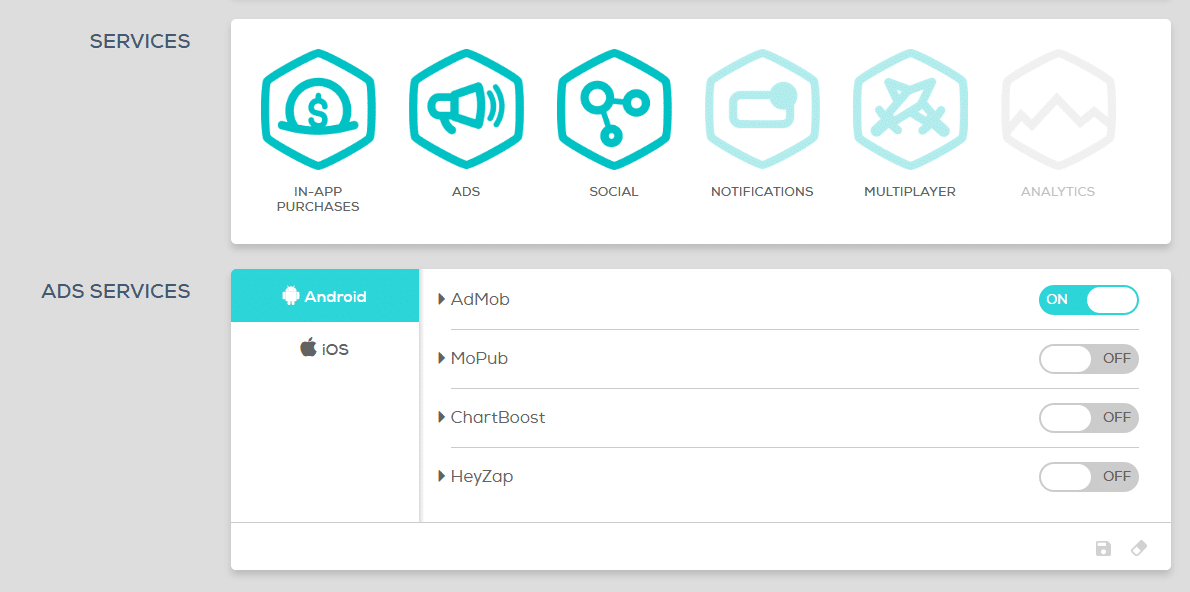Enable the HeyZap toggle switch
This screenshot has height=592, width=1190.
click(1088, 477)
